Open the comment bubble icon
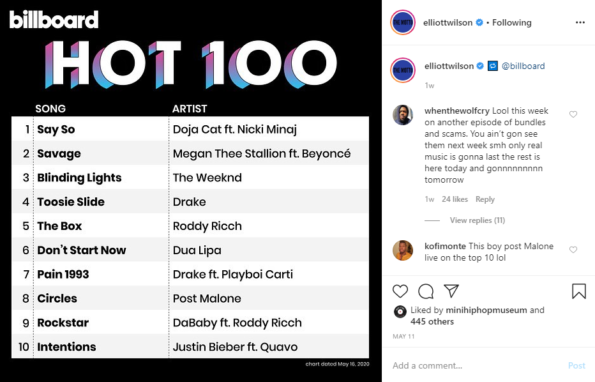The image size is (595, 382). [426, 291]
